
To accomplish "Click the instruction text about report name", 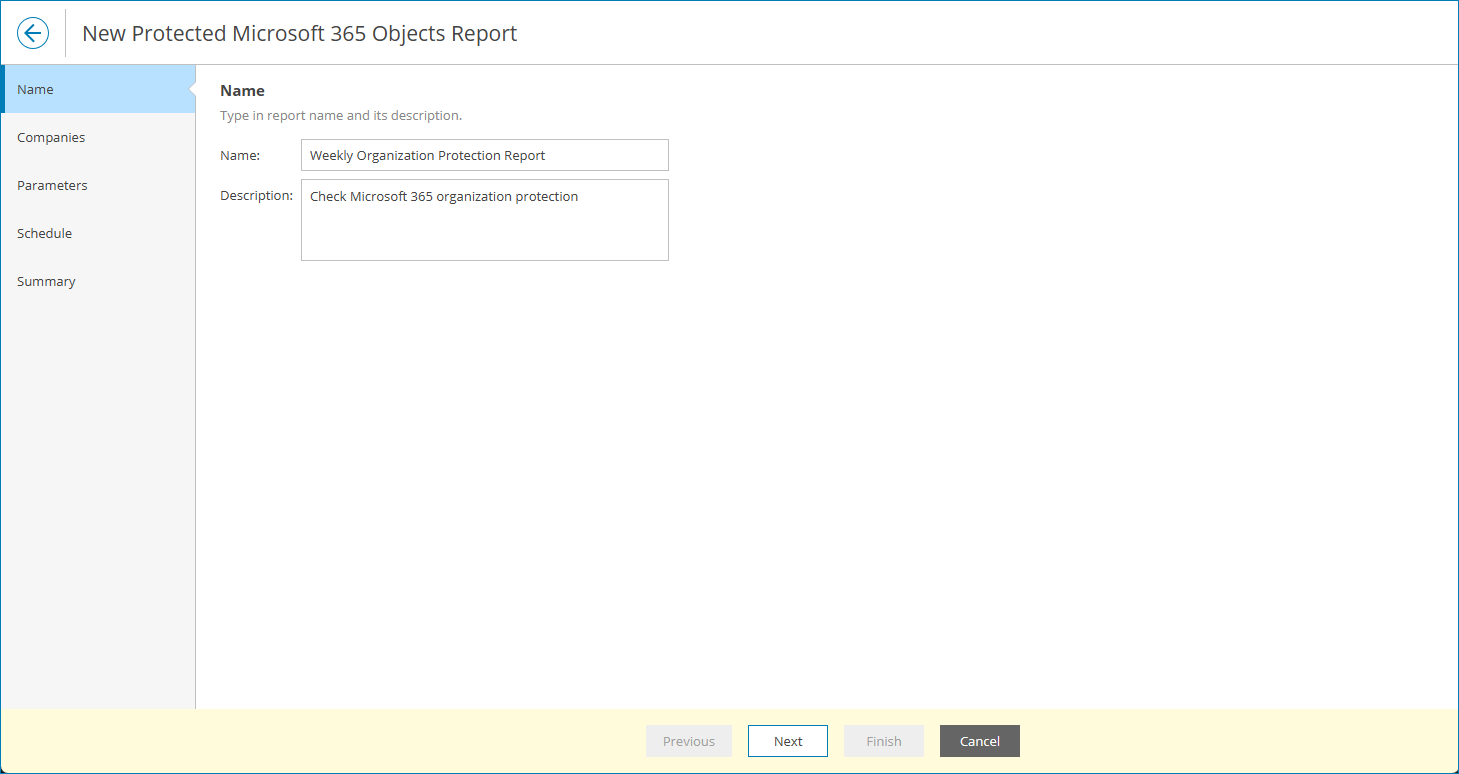I will [341, 115].
